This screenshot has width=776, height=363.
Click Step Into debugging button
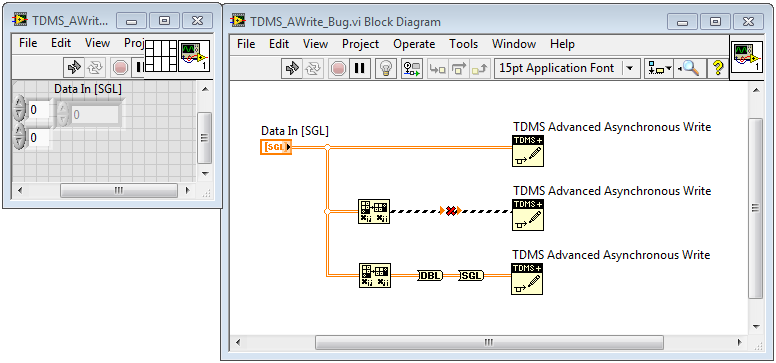437,68
